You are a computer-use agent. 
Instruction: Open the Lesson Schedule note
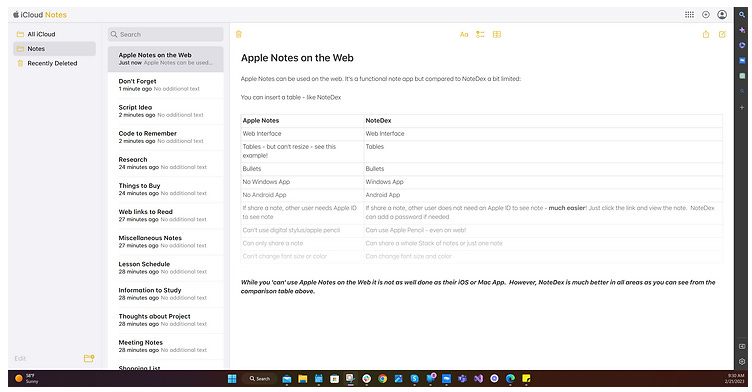(x=165, y=268)
